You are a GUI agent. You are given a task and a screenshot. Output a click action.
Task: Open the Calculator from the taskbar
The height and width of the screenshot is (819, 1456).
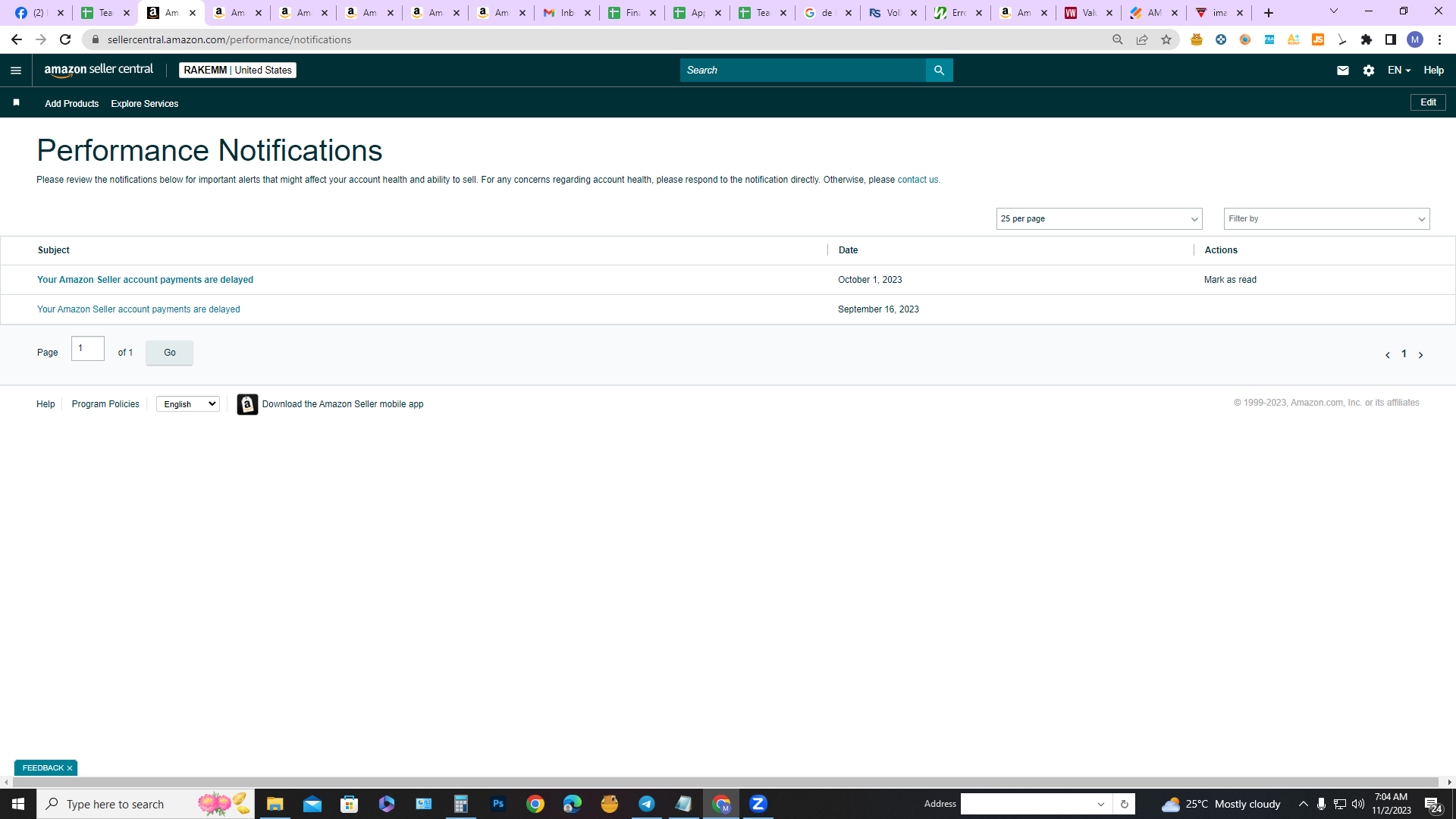click(x=460, y=804)
